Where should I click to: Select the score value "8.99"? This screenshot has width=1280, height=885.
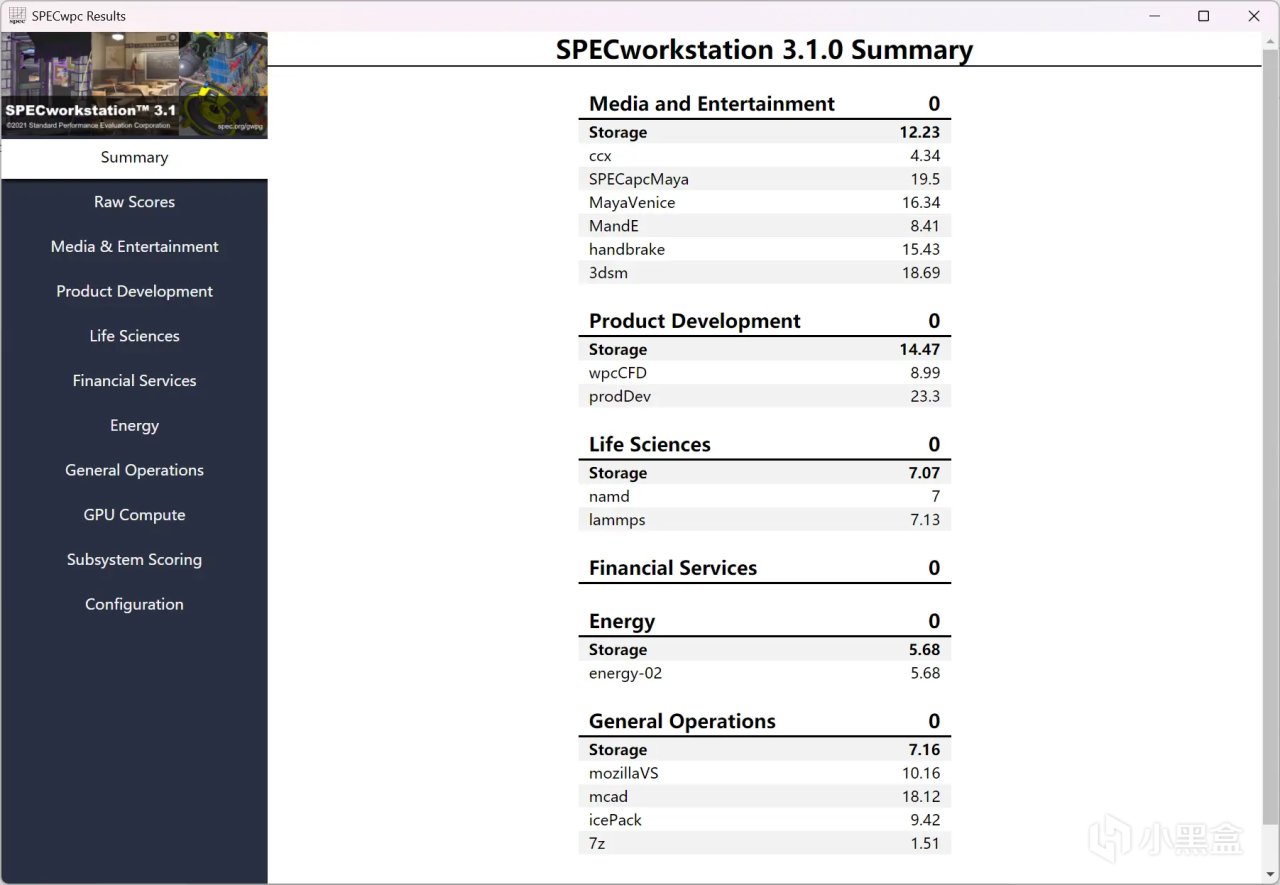point(924,373)
